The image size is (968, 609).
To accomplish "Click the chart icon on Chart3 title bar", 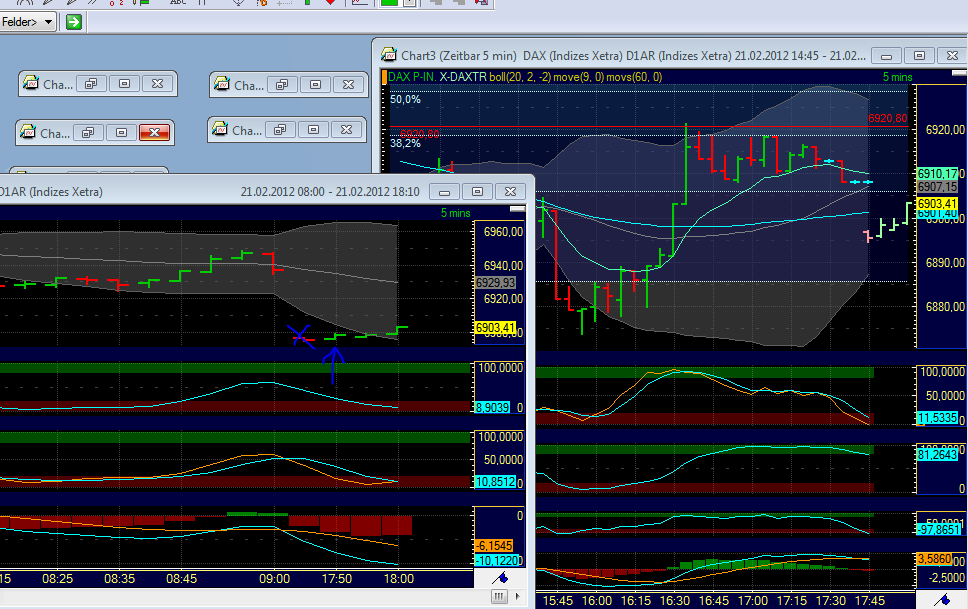I will tap(390, 55).
